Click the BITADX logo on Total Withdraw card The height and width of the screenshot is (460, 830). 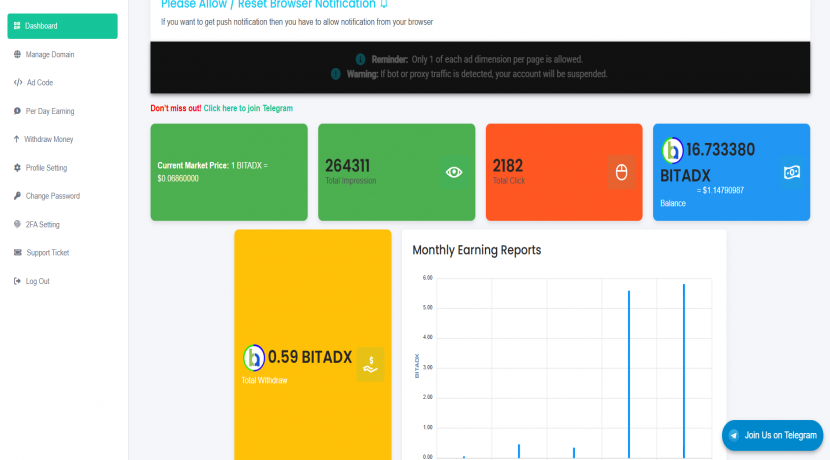(254, 357)
